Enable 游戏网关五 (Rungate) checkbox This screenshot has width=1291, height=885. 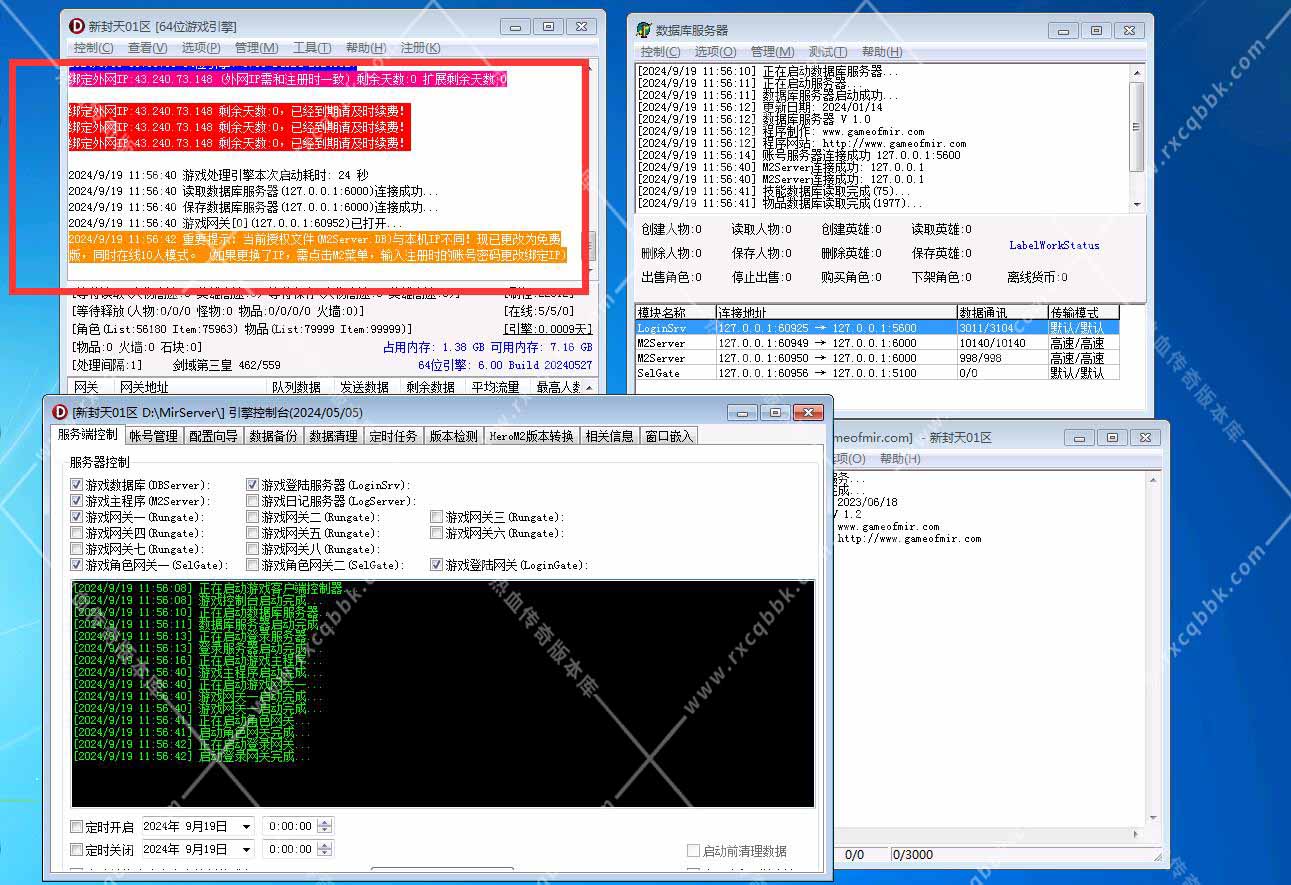click(x=253, y=533)
